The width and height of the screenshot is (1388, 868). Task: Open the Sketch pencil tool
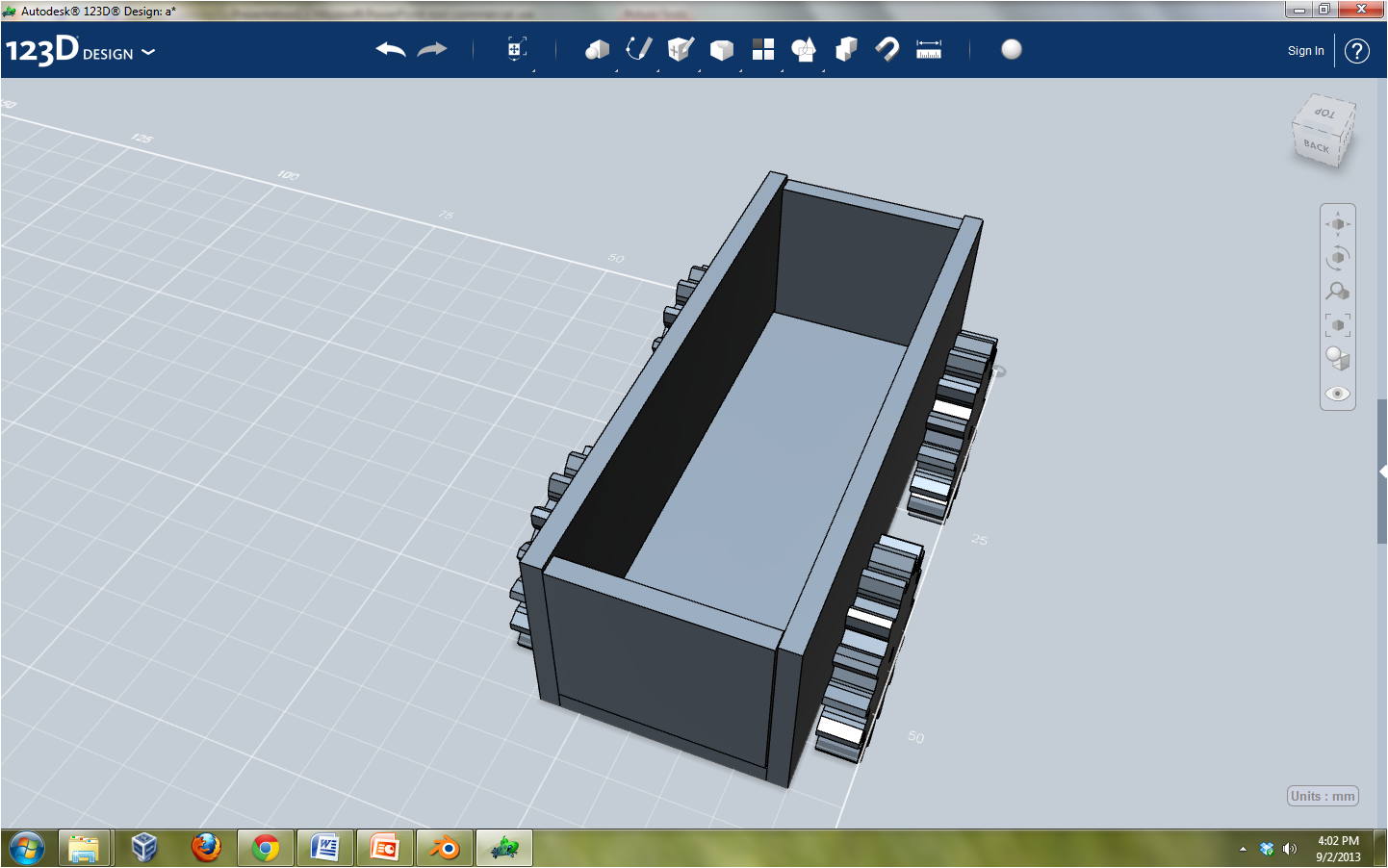tap(639, 50)
